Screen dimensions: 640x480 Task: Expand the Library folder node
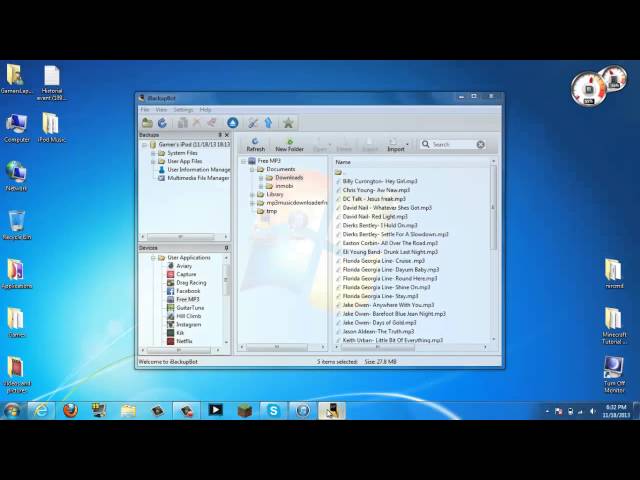point(252,194)
